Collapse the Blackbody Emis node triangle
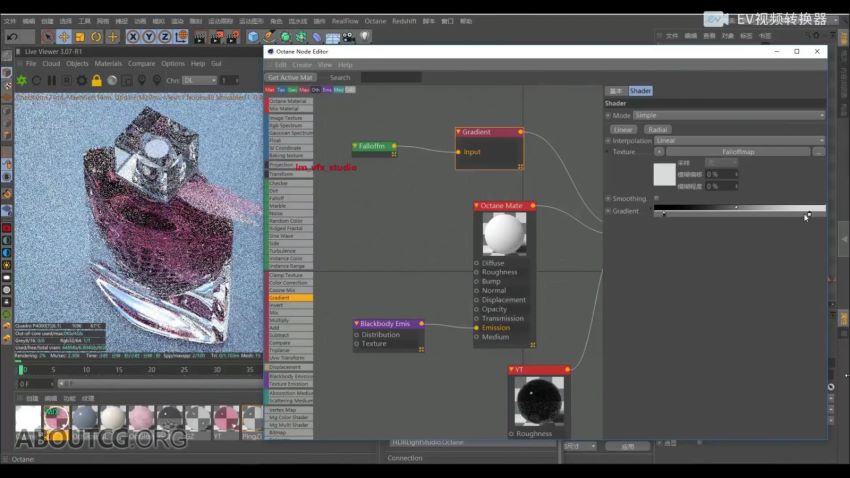This screenshot has width=850, height=478. [x=357, y=324]
